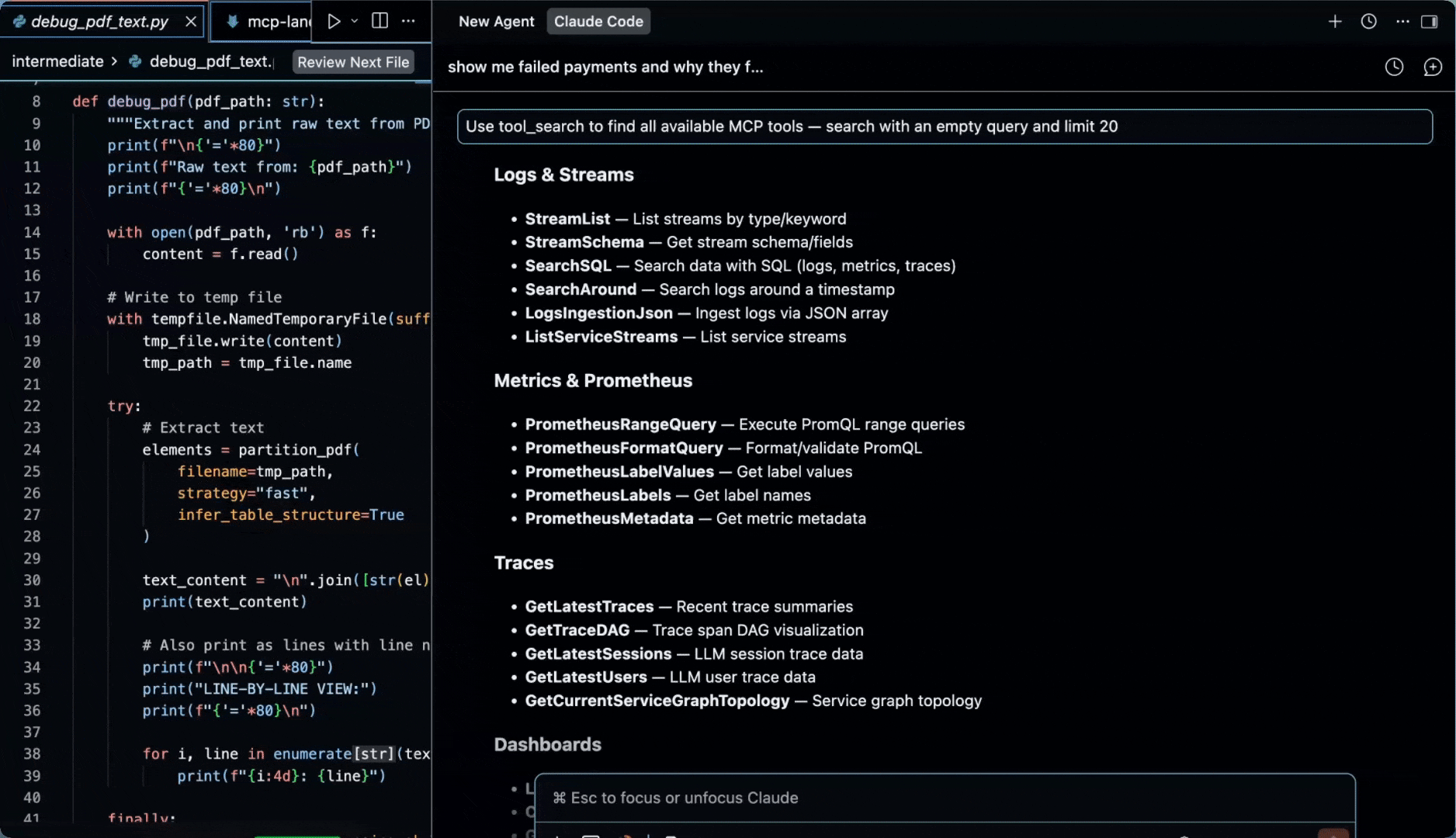The image size is (1456, 838).
Task: Close the debug_pdf_text.py tab
Action: [x=191, y=22]
